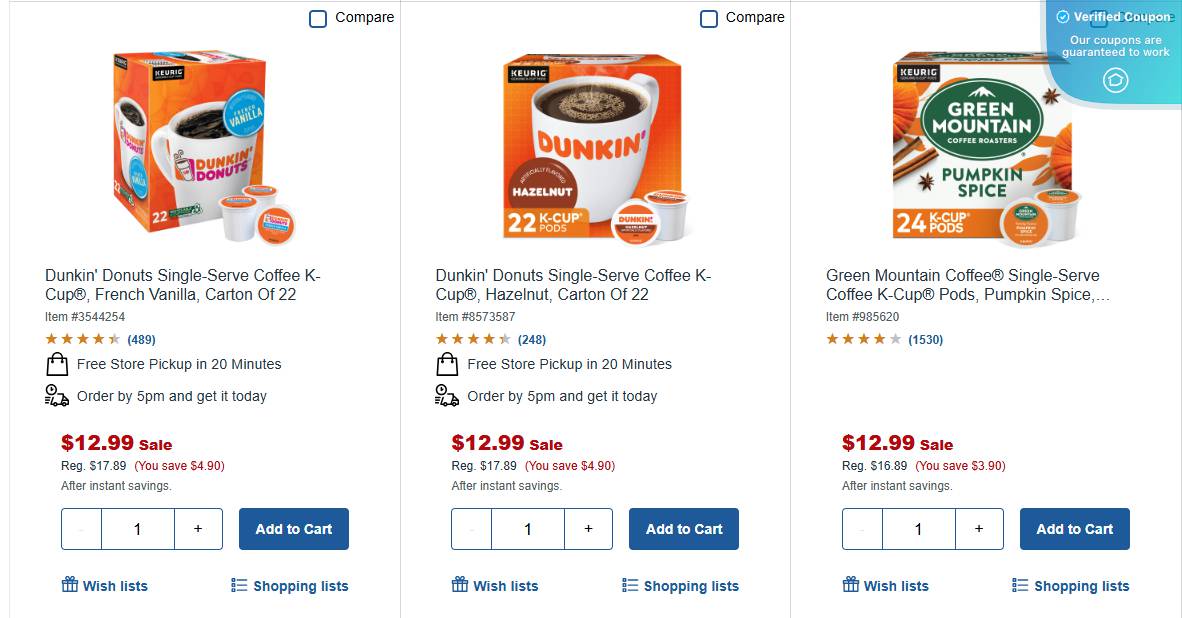Screen dimensions: 1182x618
Task: Increase Hazelnut quantity with plus button
Action: [589, 529]
